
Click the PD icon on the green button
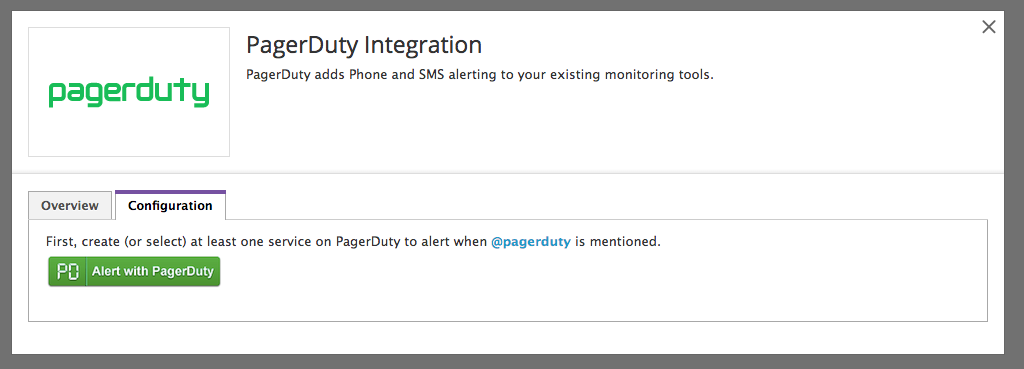point(68,272)
